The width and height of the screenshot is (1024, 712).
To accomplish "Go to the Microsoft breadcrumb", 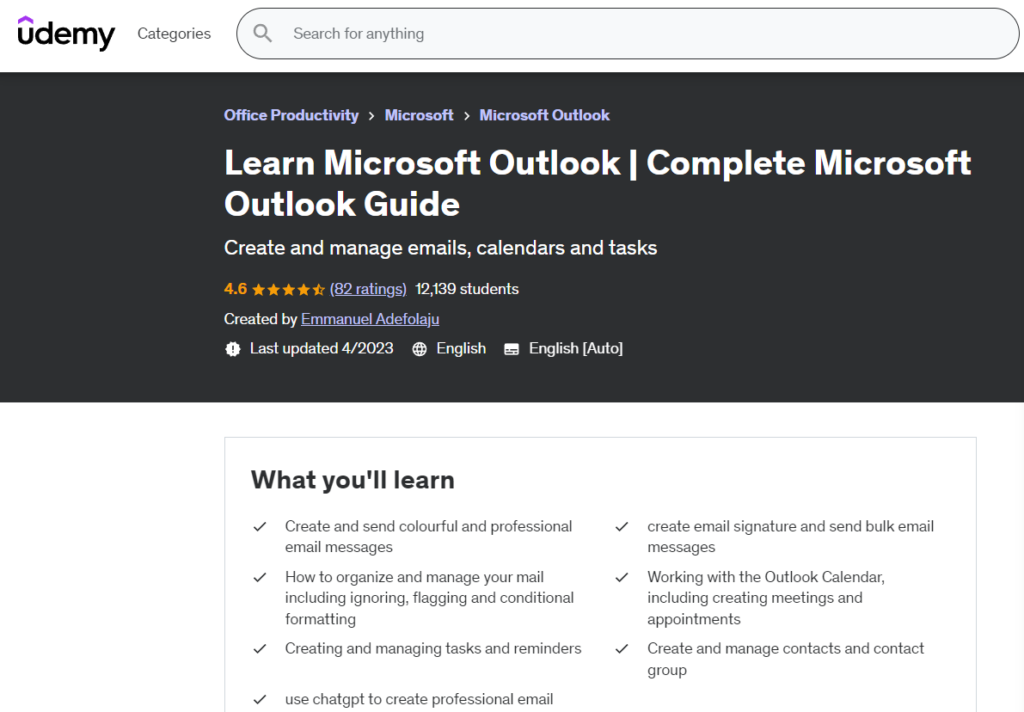I will 419,115.
